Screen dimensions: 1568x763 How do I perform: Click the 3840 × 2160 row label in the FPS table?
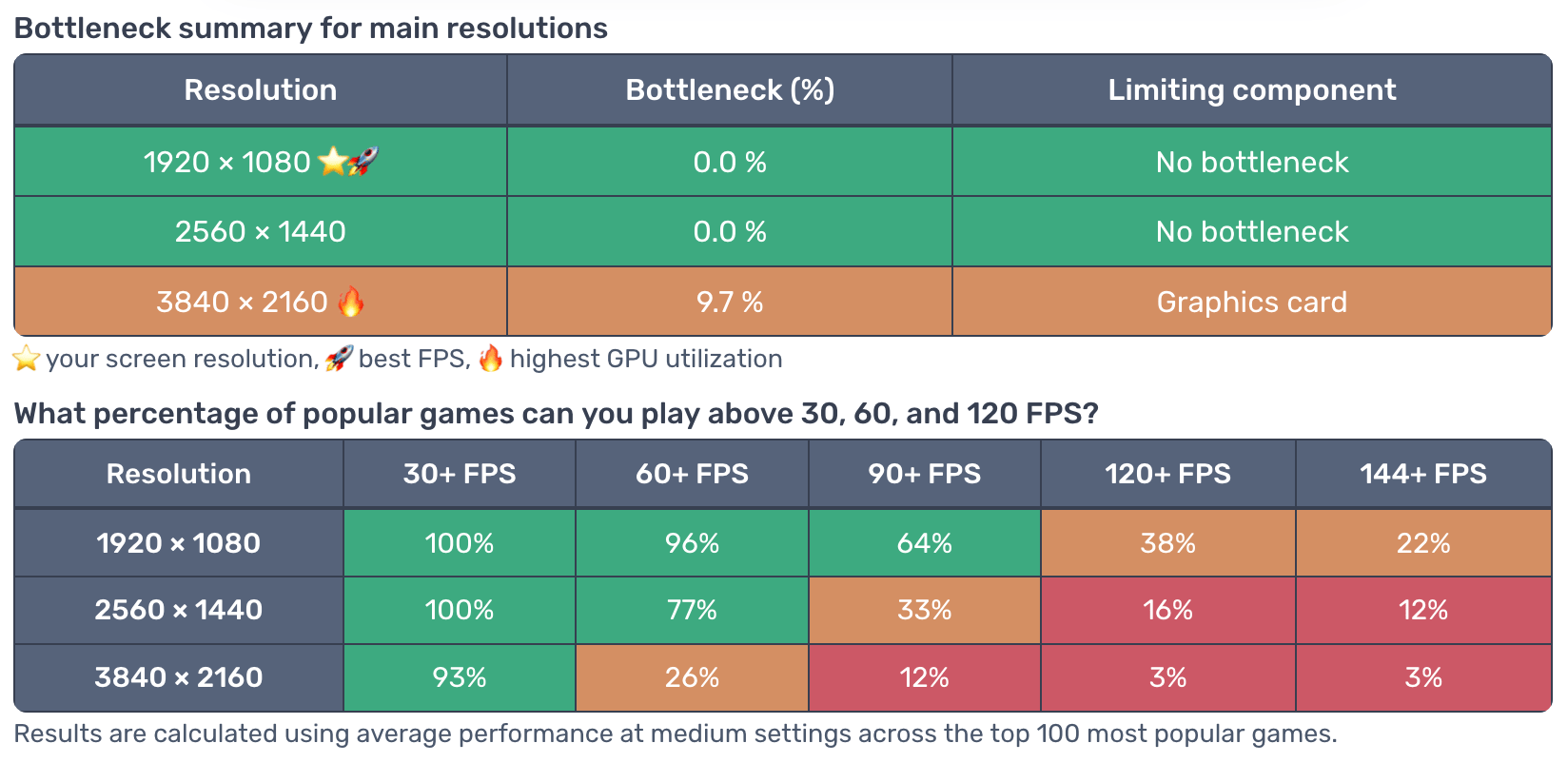(179, 677)
